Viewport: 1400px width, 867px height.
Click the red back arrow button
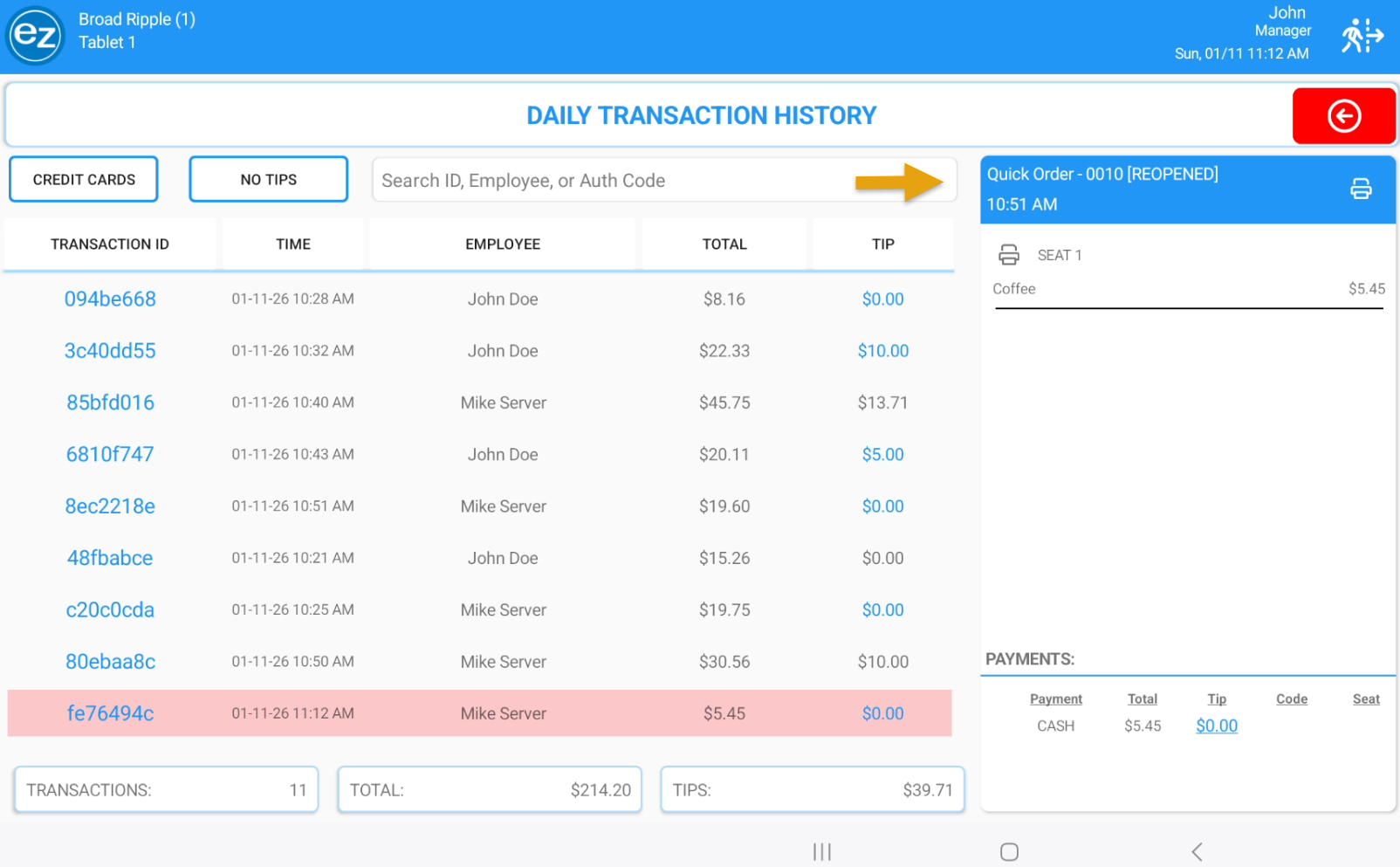tap(1343, 115)
